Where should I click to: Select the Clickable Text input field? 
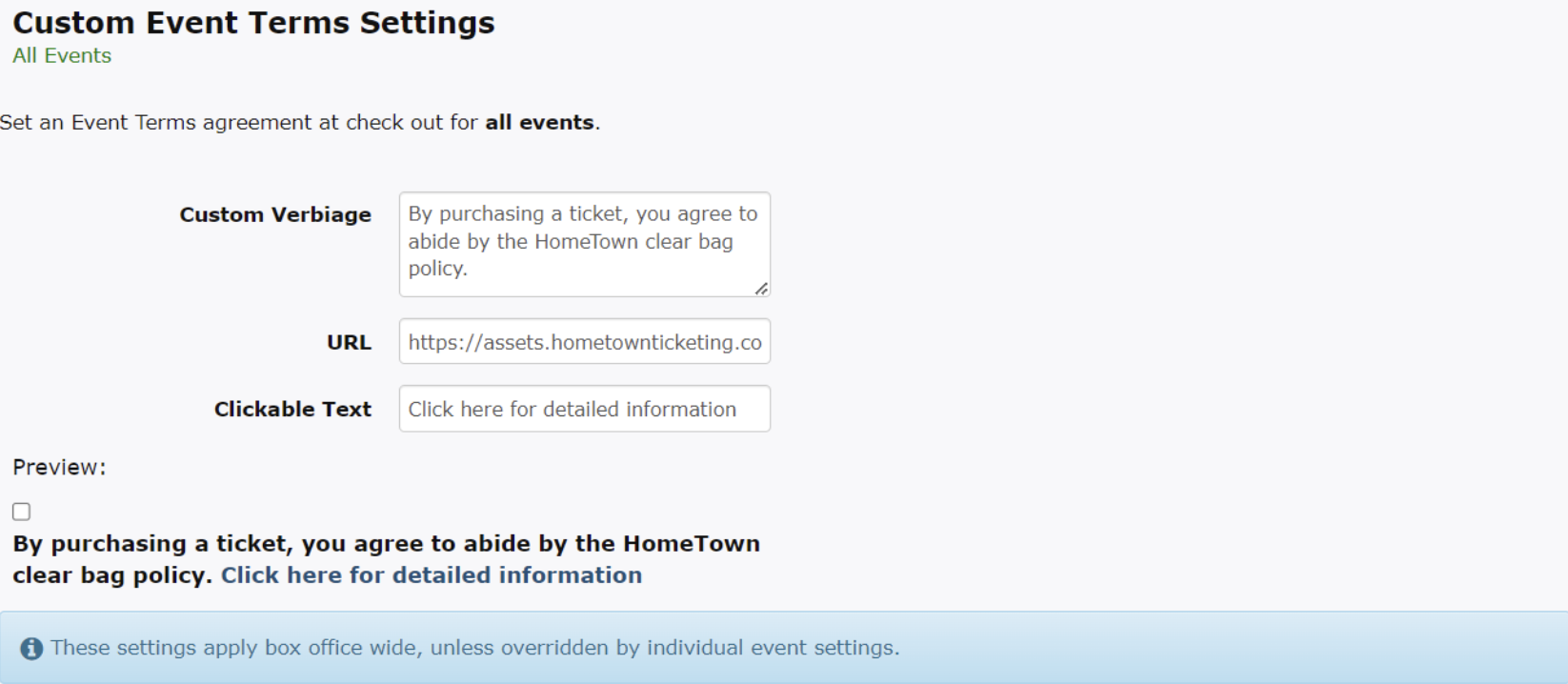[x=583, y=409]
